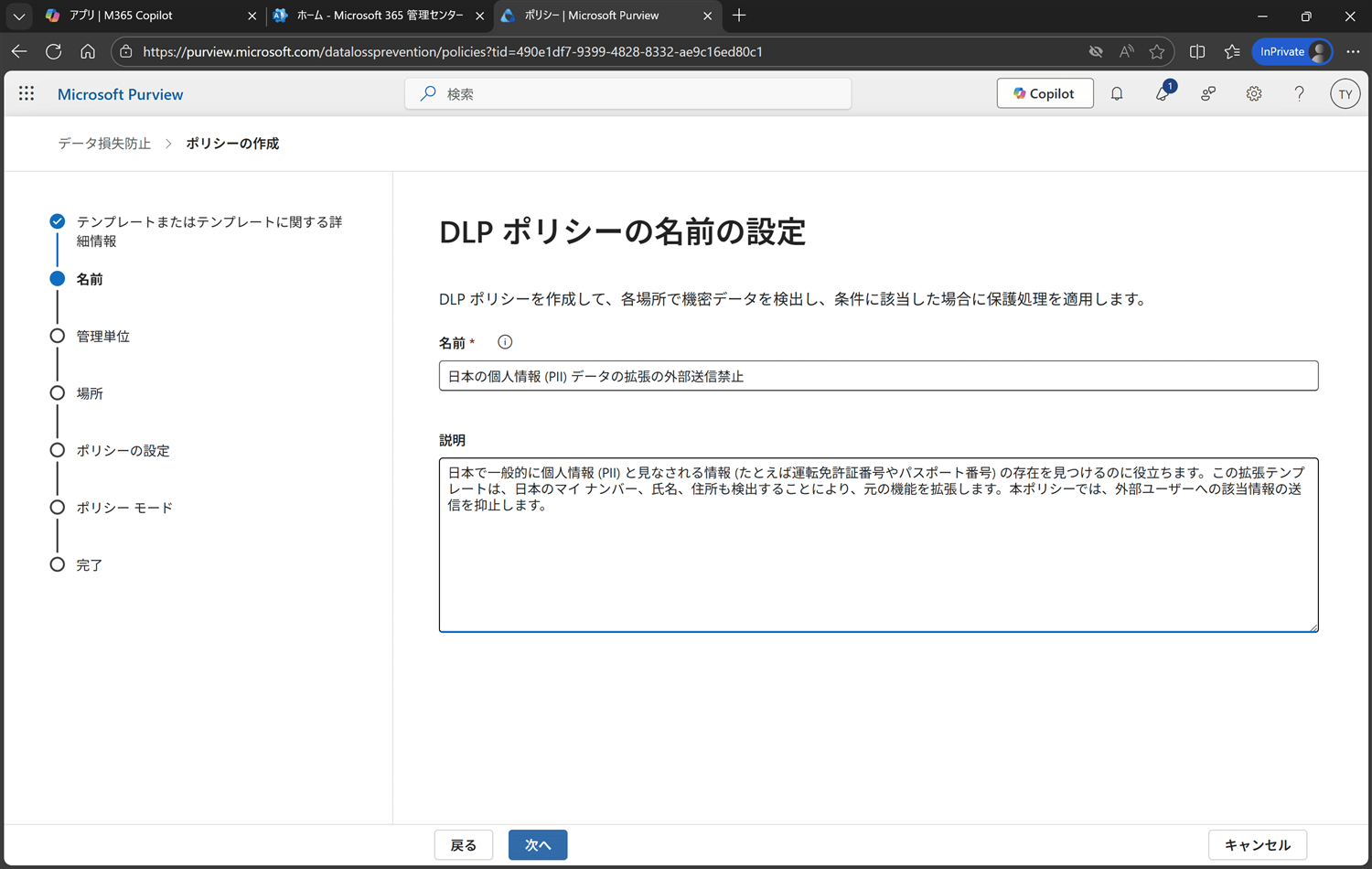1372x869 pixels.
Task: Toggle the split screen icon
Action: [x=1197, y=51]
